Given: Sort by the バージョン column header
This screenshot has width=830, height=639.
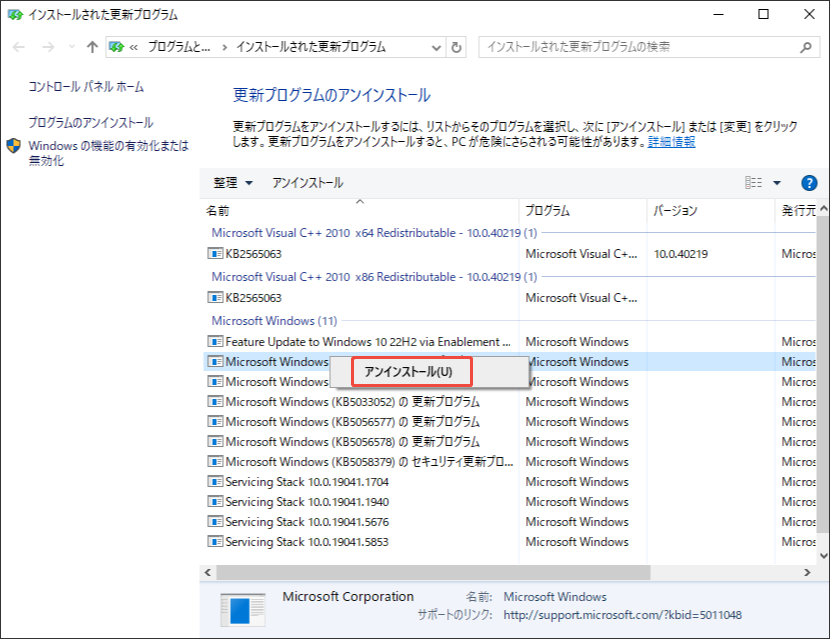Looking at the screenshot, I should [710, 211].
